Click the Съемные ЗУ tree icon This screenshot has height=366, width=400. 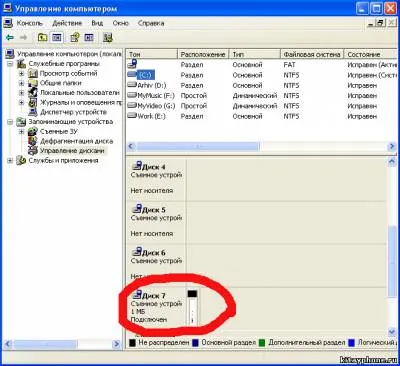pos(33,131)
